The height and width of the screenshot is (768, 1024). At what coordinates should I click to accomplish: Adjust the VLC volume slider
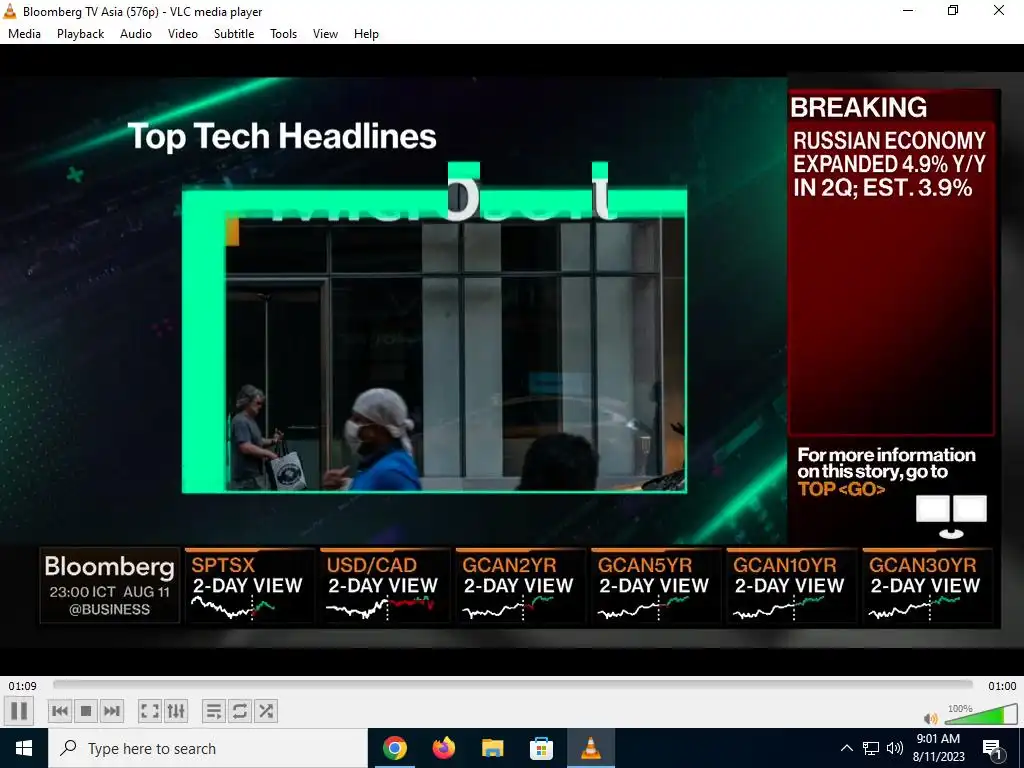pyautogui.click(x=982, y=714)
